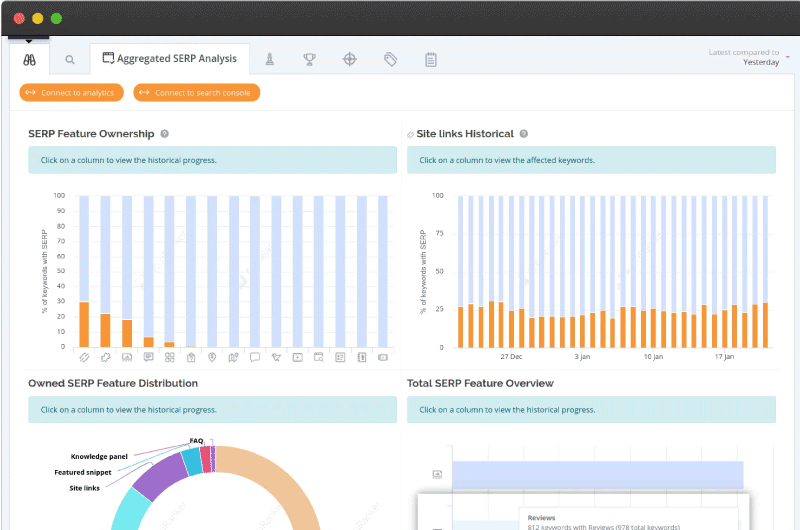
Task: Click the 10 Jan date label
Action: [x=653, y=357]
